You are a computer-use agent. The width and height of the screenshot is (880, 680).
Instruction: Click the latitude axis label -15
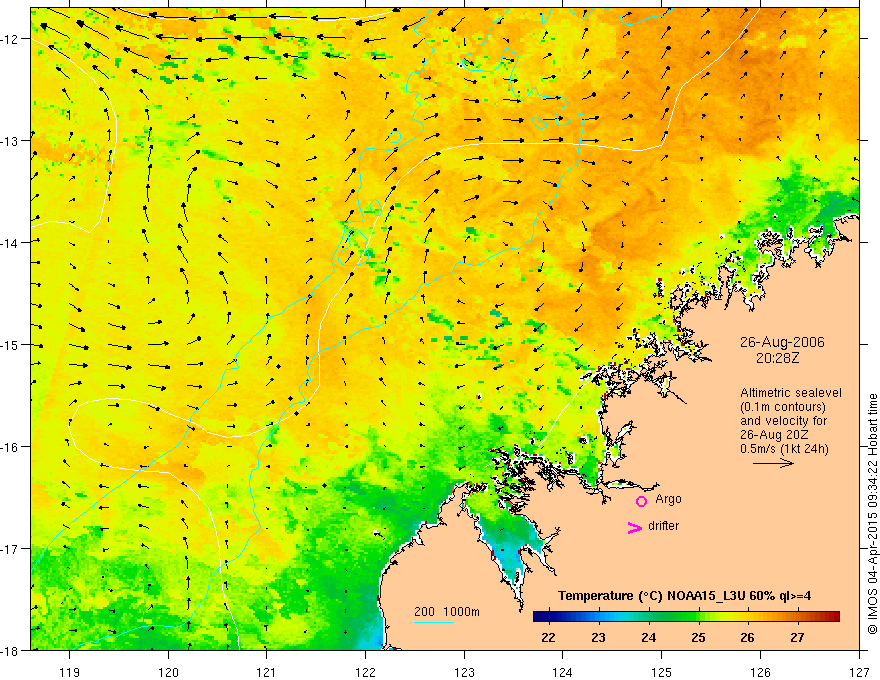[x=10, y=344]
